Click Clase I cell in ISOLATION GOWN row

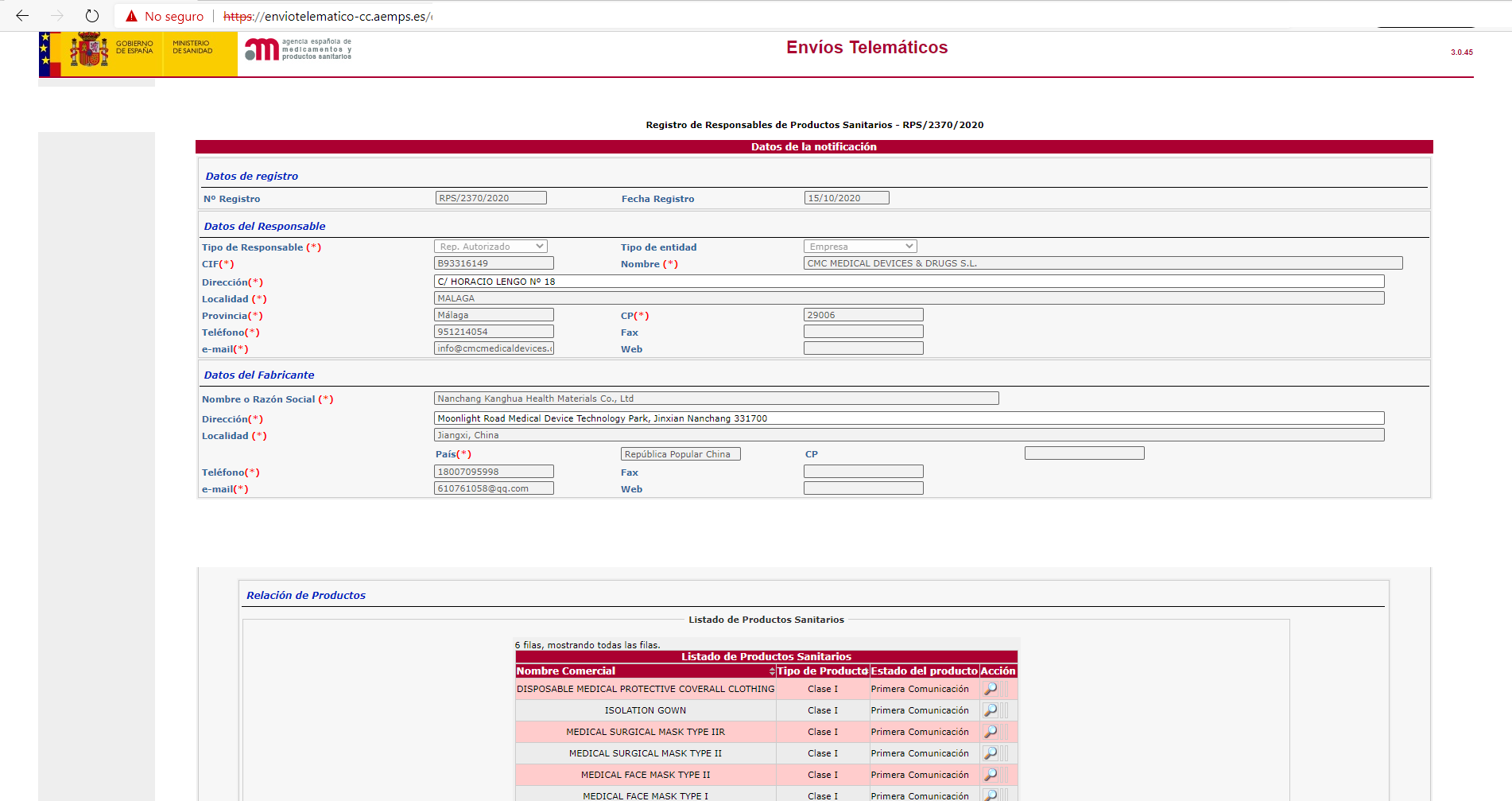[x=823, y=710]
